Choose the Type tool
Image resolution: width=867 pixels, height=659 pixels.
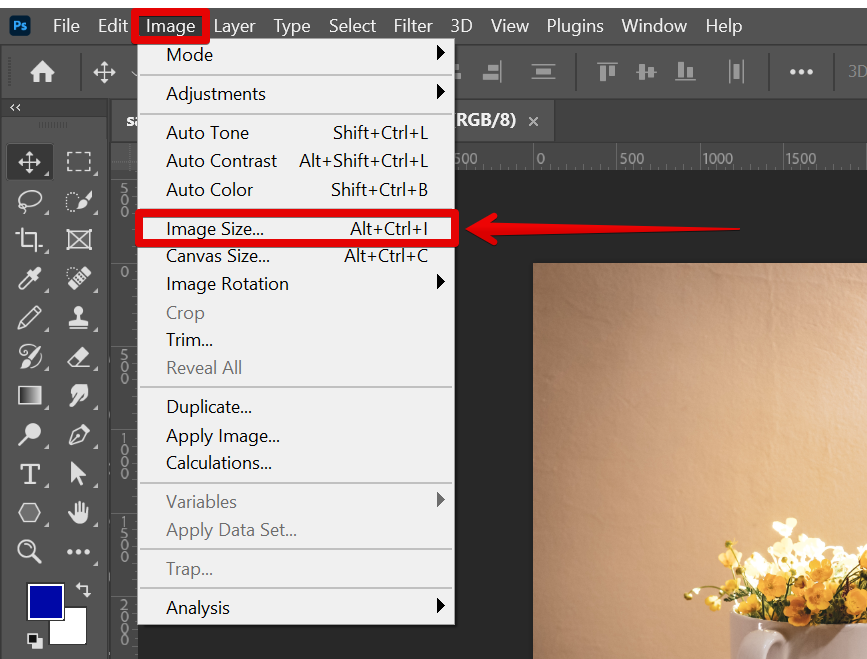29,473
